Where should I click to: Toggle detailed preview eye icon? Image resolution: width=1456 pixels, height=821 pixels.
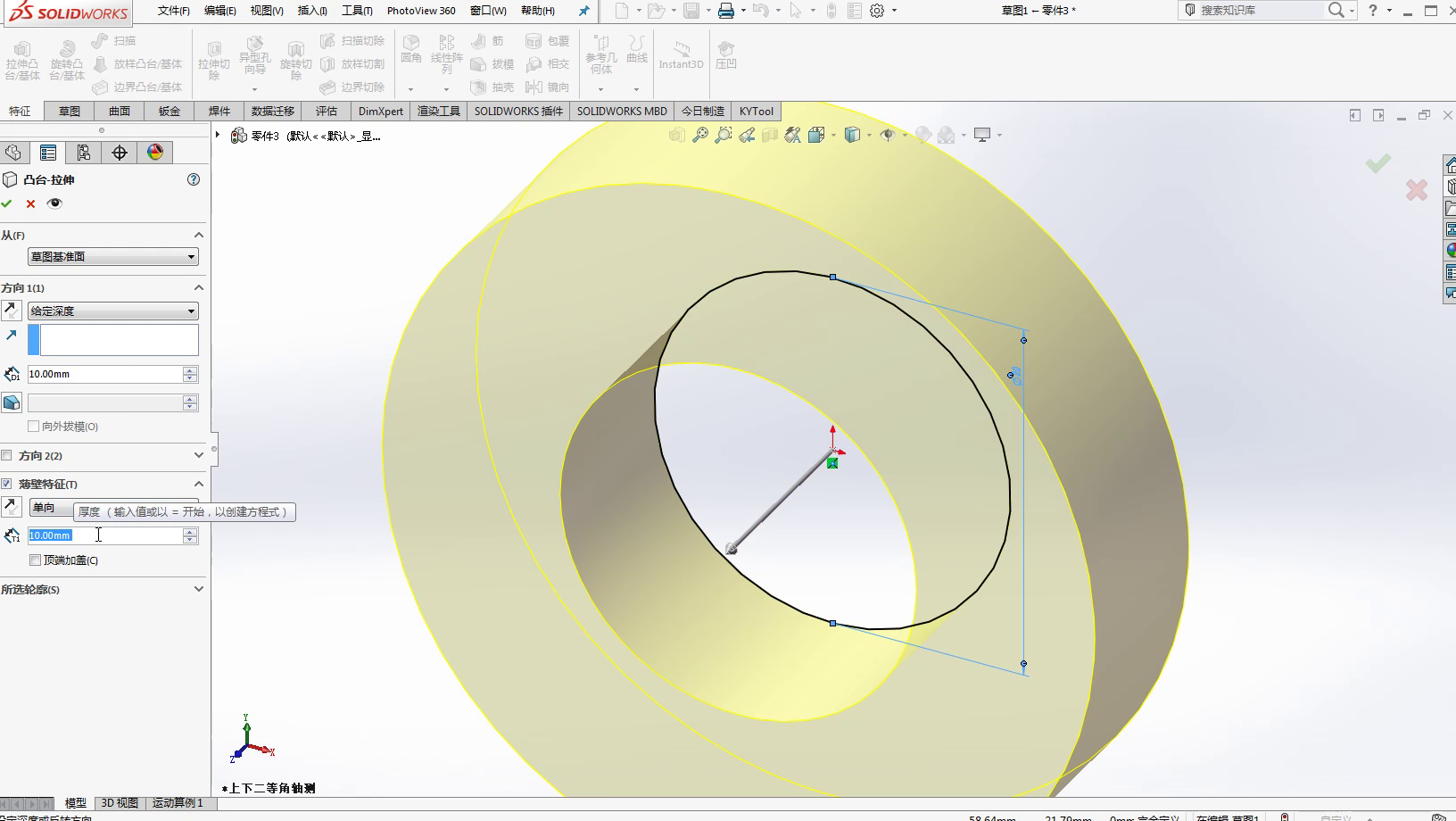pos(54,203)
